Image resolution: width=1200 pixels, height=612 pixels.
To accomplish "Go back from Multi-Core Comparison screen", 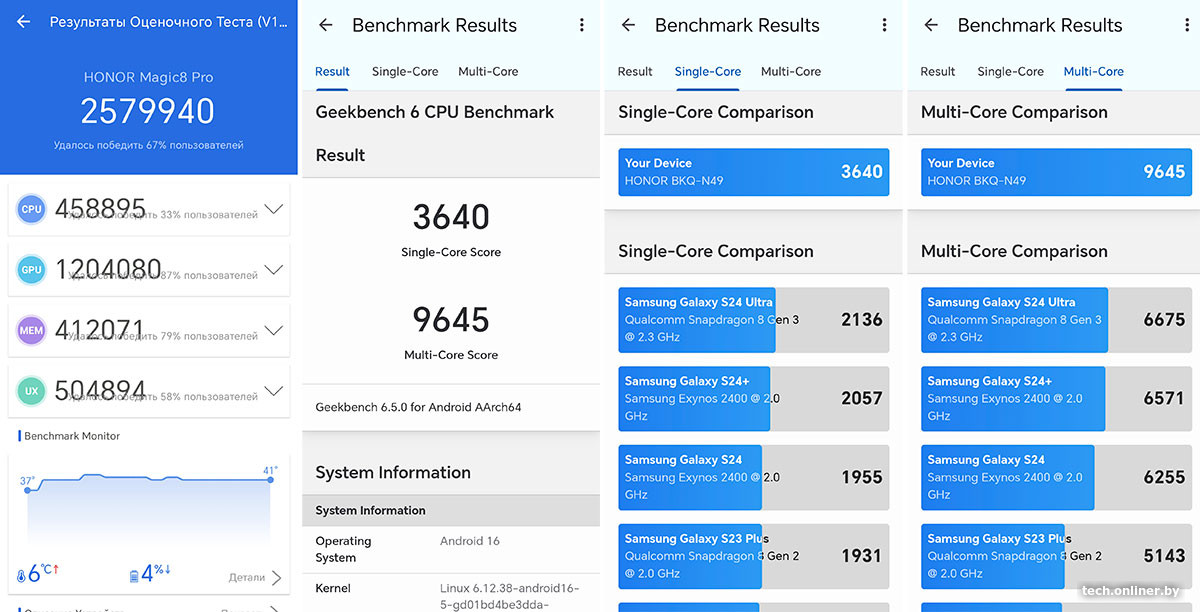I will click(x=931, y=25).
